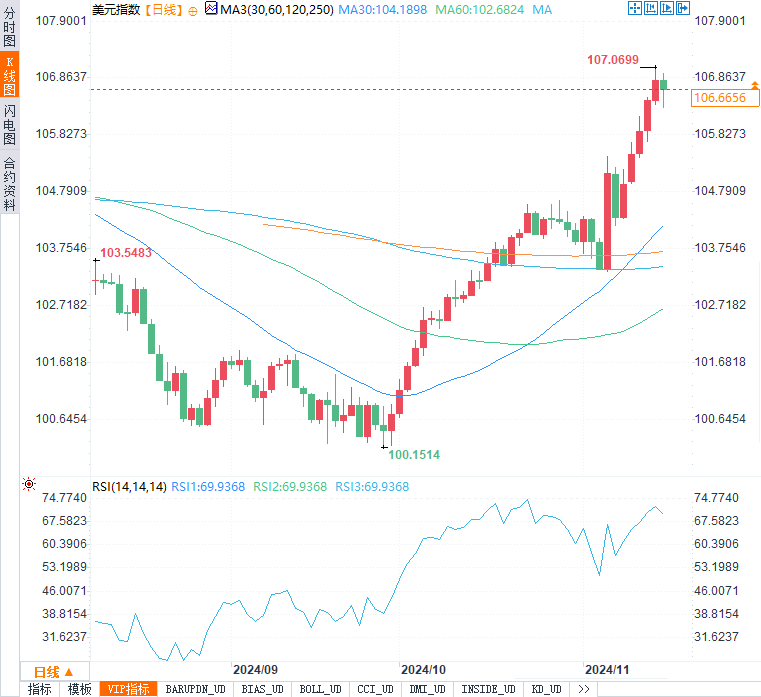The image size is (761, 697).
Task: Show more indicators with >> arrow
Action: pos(584,689)
